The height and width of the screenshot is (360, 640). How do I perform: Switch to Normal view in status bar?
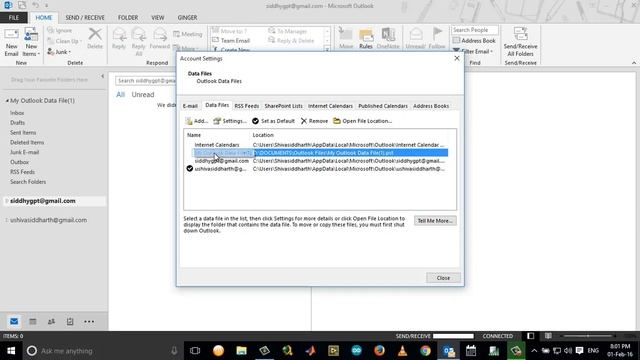point(530,336)
